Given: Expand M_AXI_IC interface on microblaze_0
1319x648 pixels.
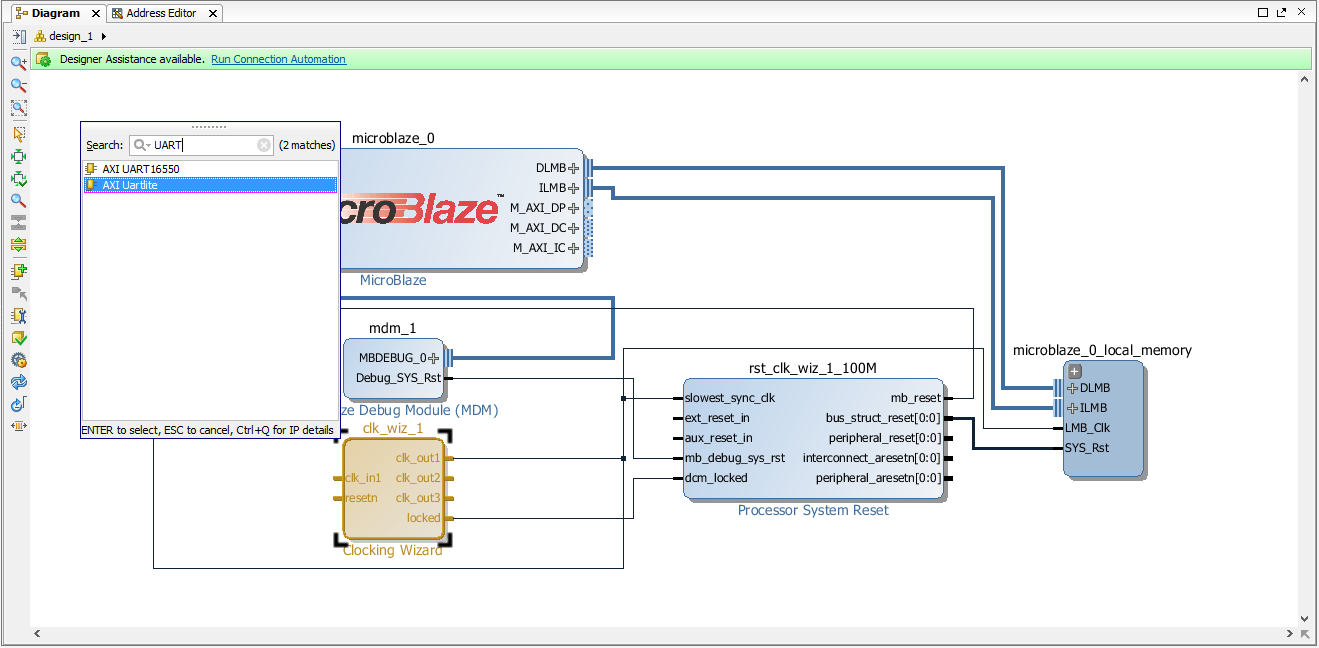Looking at the screenshot, I should click(574, 248).
